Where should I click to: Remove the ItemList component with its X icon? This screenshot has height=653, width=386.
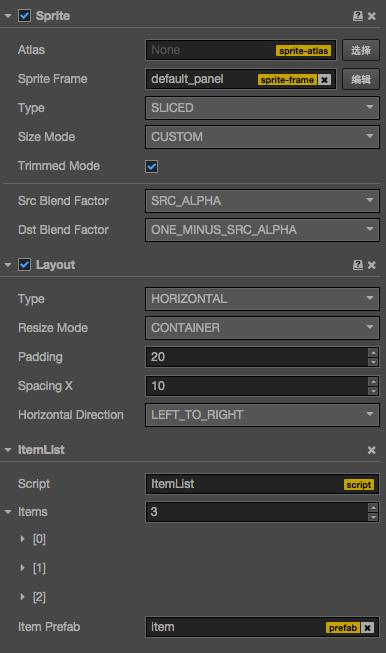point(372,450)
